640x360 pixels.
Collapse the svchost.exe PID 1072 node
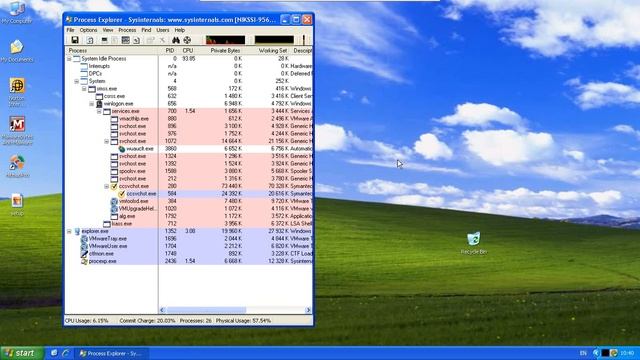[107, 141]
